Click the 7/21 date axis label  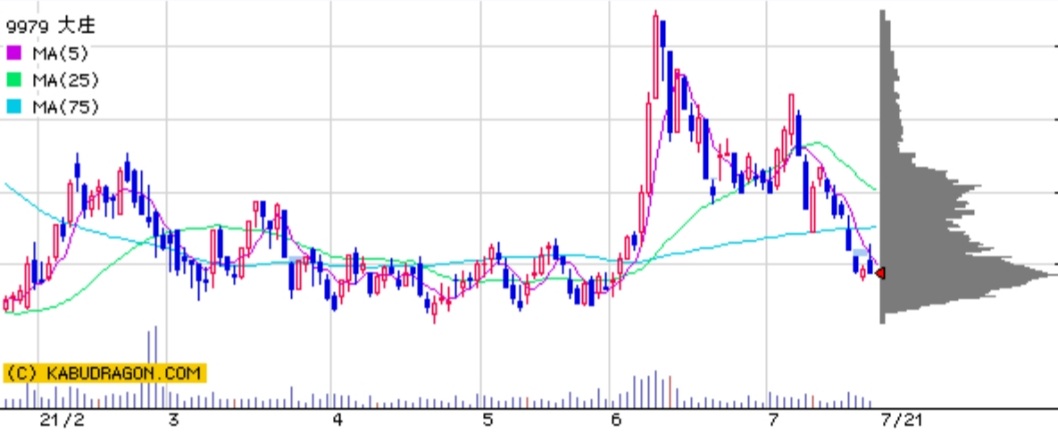[901, 420]
